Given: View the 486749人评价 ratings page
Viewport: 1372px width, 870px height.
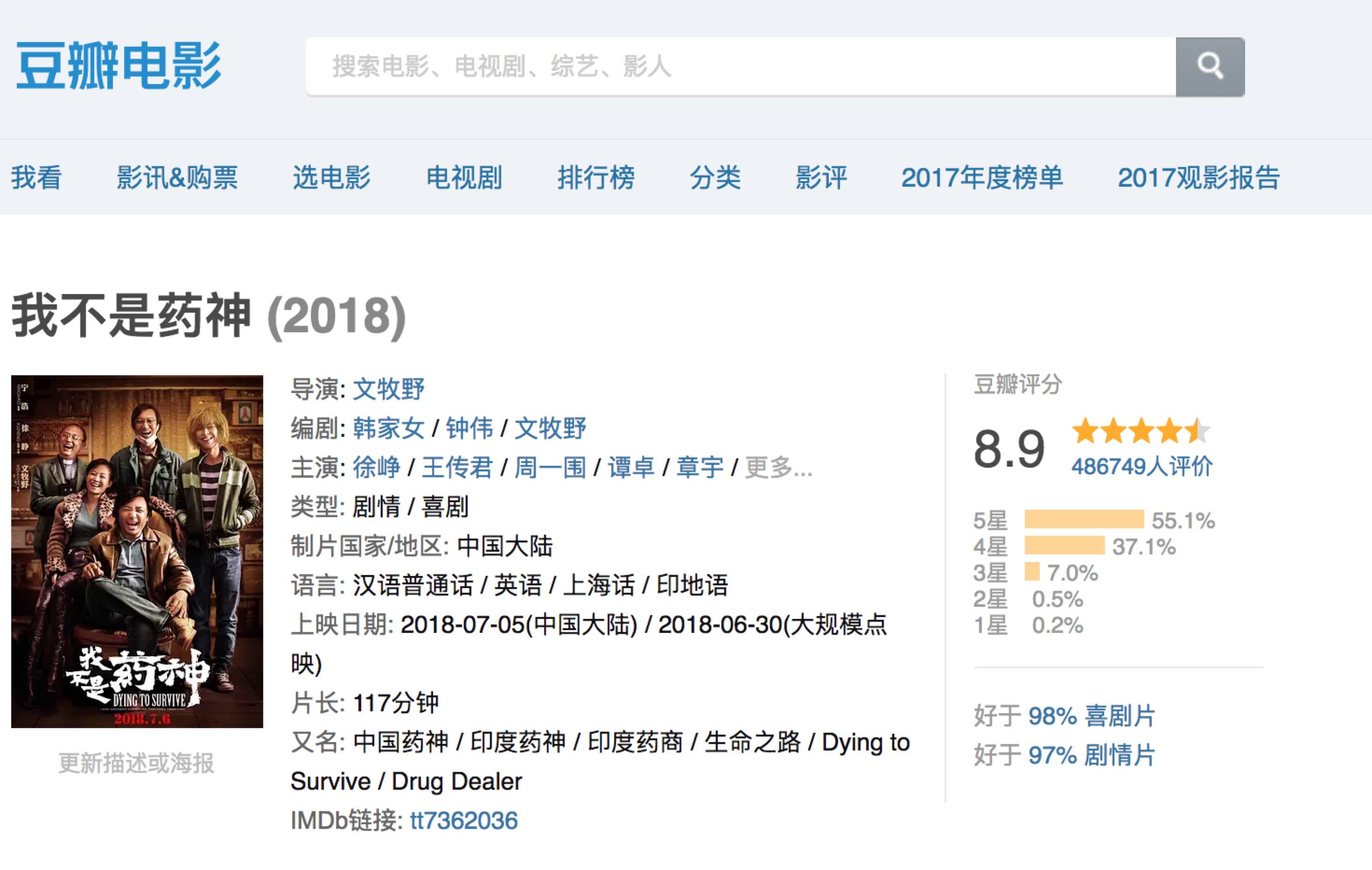Looking at the screenshot, I should click(1141, 467).
